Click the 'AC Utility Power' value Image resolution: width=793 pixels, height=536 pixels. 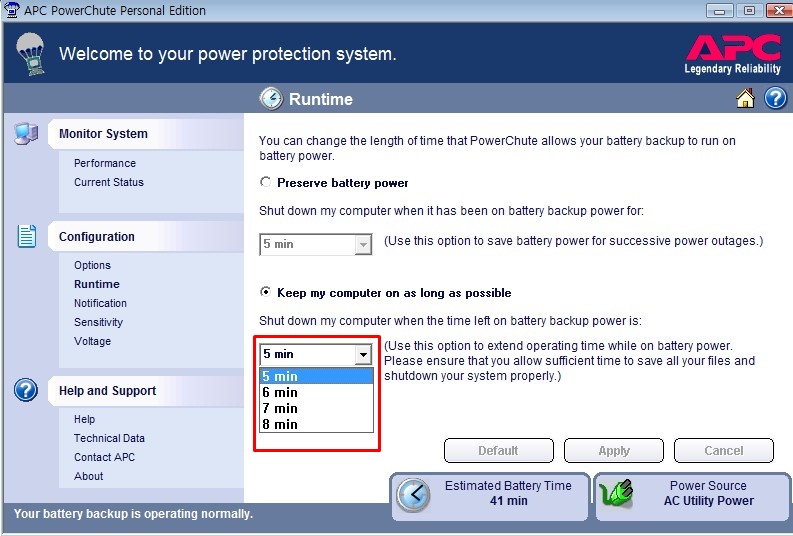click(x=709, y=501)
